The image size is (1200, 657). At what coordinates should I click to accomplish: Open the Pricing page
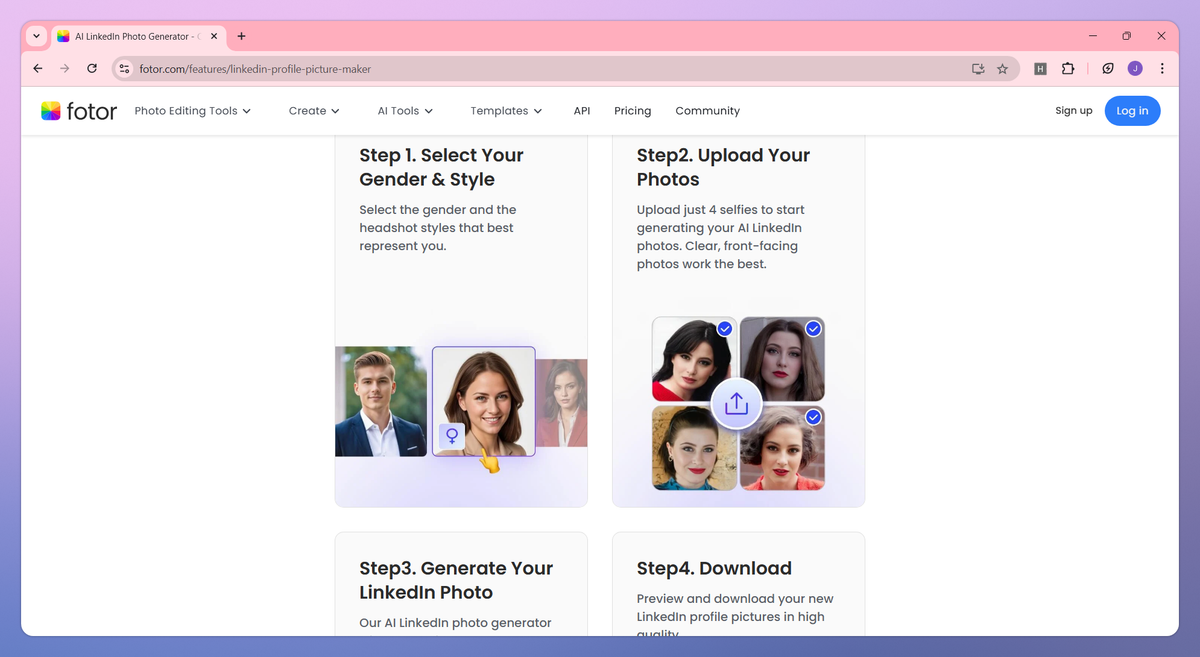[633, 111]
